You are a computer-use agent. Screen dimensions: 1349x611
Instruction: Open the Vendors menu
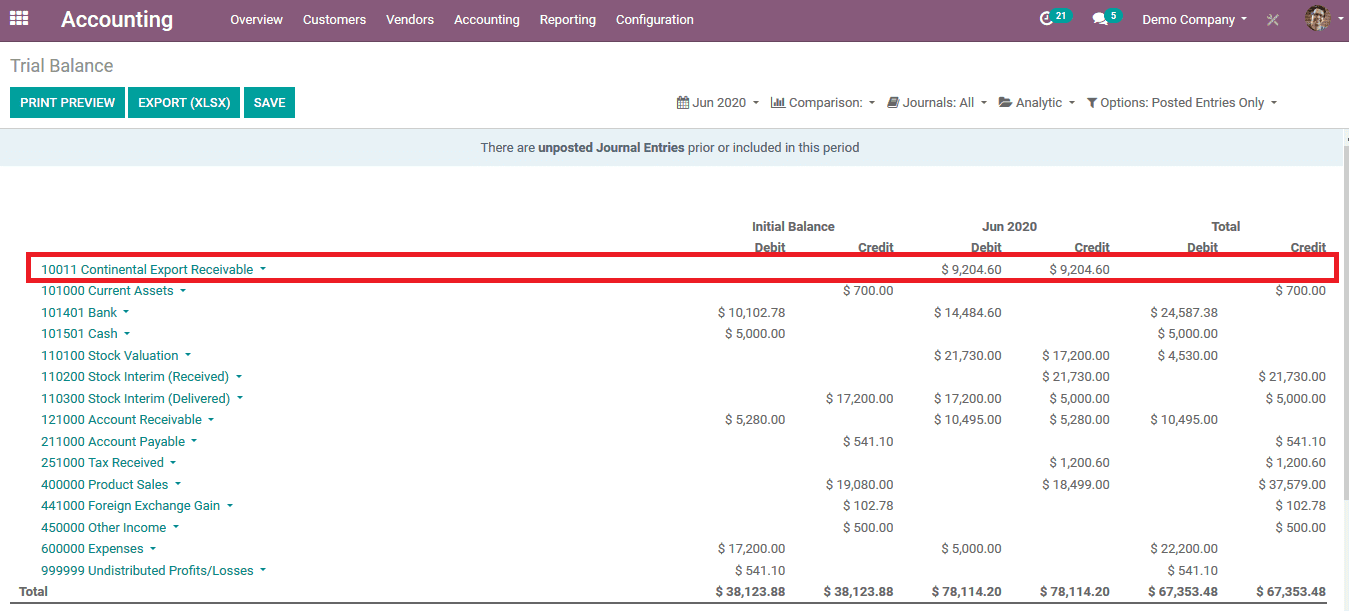point(410,19)
